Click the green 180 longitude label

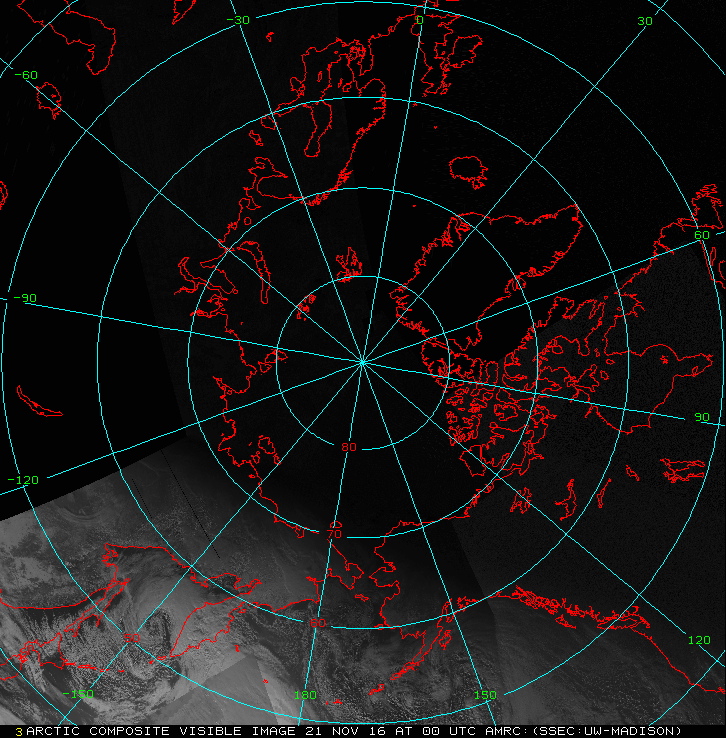click(x=305, y=695)
